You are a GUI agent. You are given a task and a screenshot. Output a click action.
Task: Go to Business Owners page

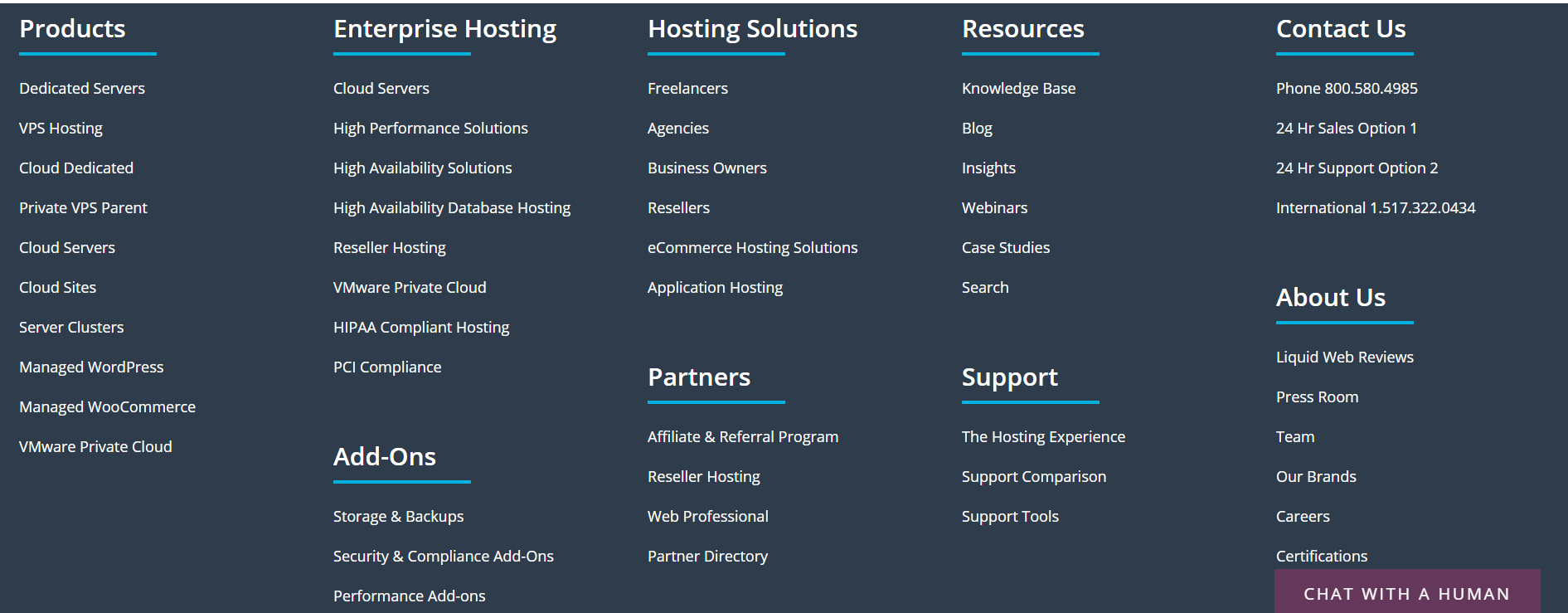[x=707, y=168]
